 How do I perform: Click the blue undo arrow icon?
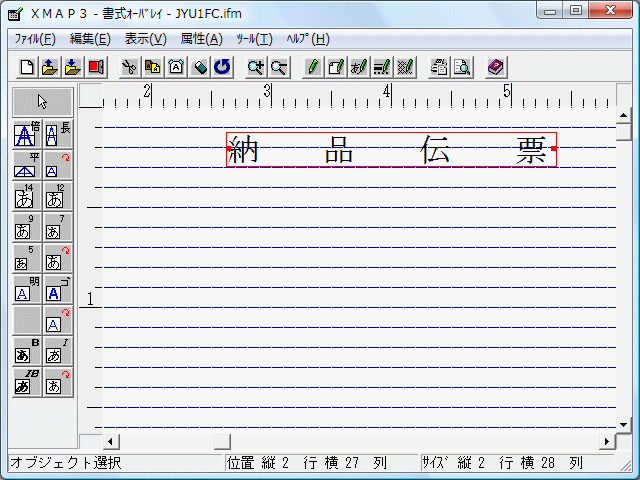pos(222,67)
